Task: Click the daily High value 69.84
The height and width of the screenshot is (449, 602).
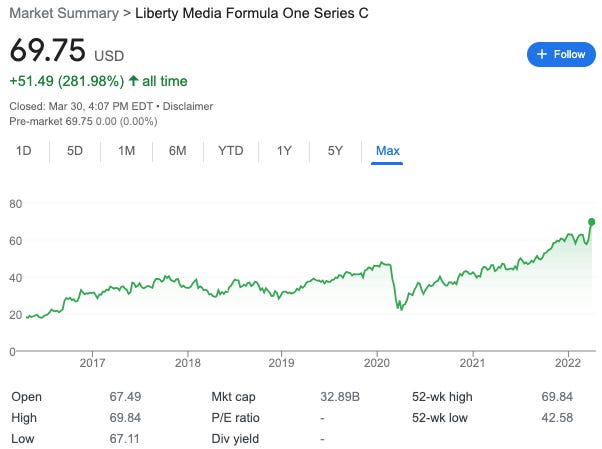Action: (x=125, y=418)
